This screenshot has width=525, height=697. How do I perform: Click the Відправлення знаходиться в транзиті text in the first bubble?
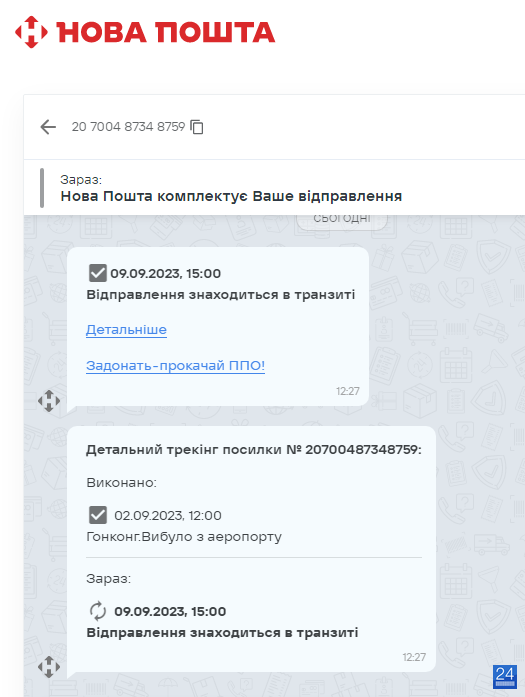(x=220, y=295)
